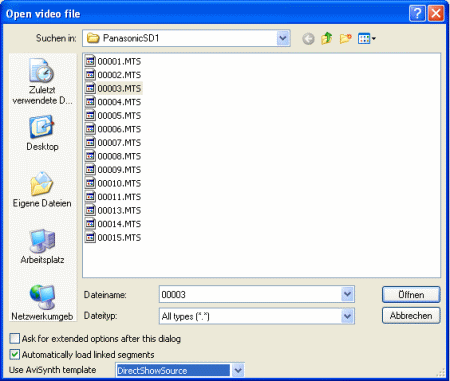Click the file icon of 00005.MTS
The width and height of the screenshot is (450, 381).
(x=90, y=115)
